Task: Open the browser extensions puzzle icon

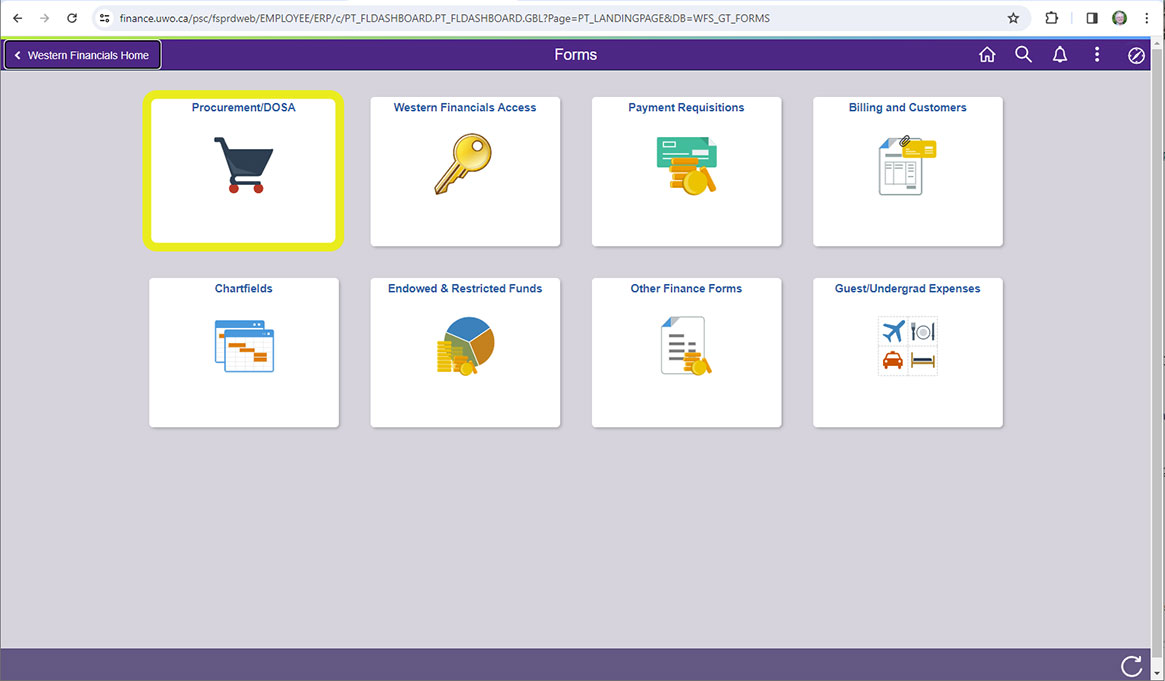Action: (x=1051, y=18)
